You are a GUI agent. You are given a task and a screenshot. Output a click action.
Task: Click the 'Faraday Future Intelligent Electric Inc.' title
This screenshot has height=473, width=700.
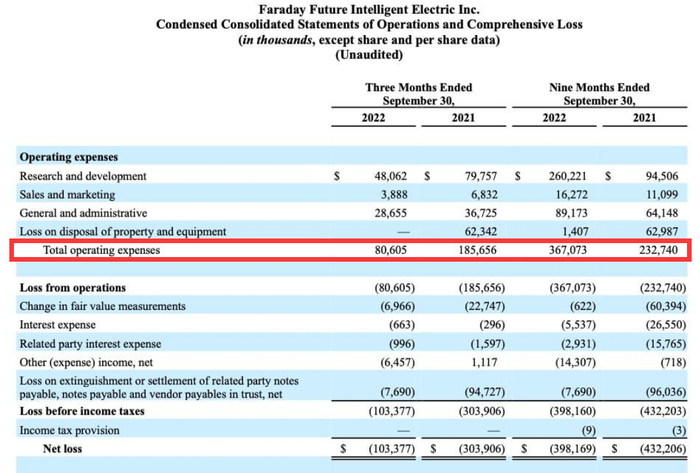[369, 9]
